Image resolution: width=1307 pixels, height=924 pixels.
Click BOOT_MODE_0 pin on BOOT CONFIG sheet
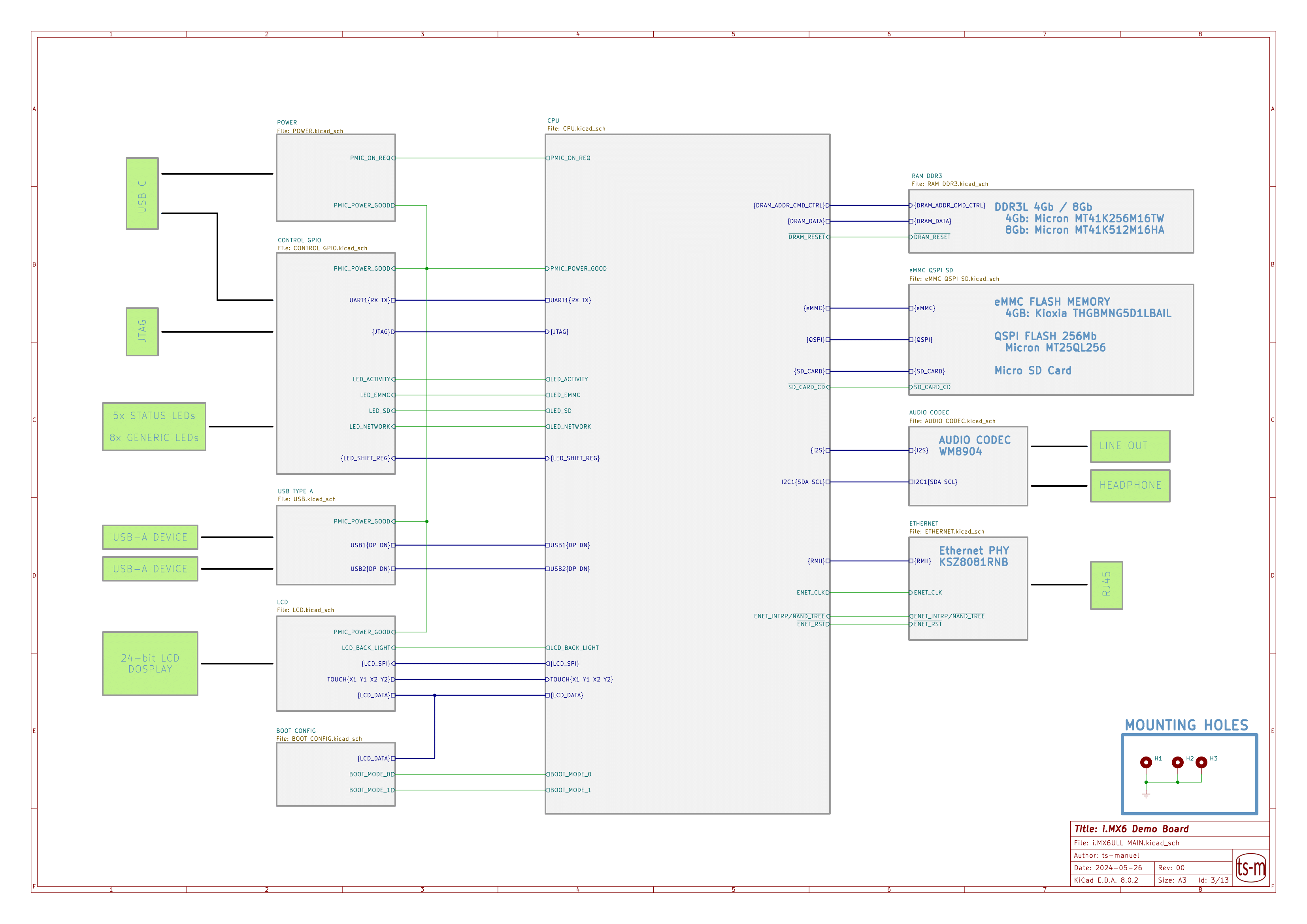372,774
